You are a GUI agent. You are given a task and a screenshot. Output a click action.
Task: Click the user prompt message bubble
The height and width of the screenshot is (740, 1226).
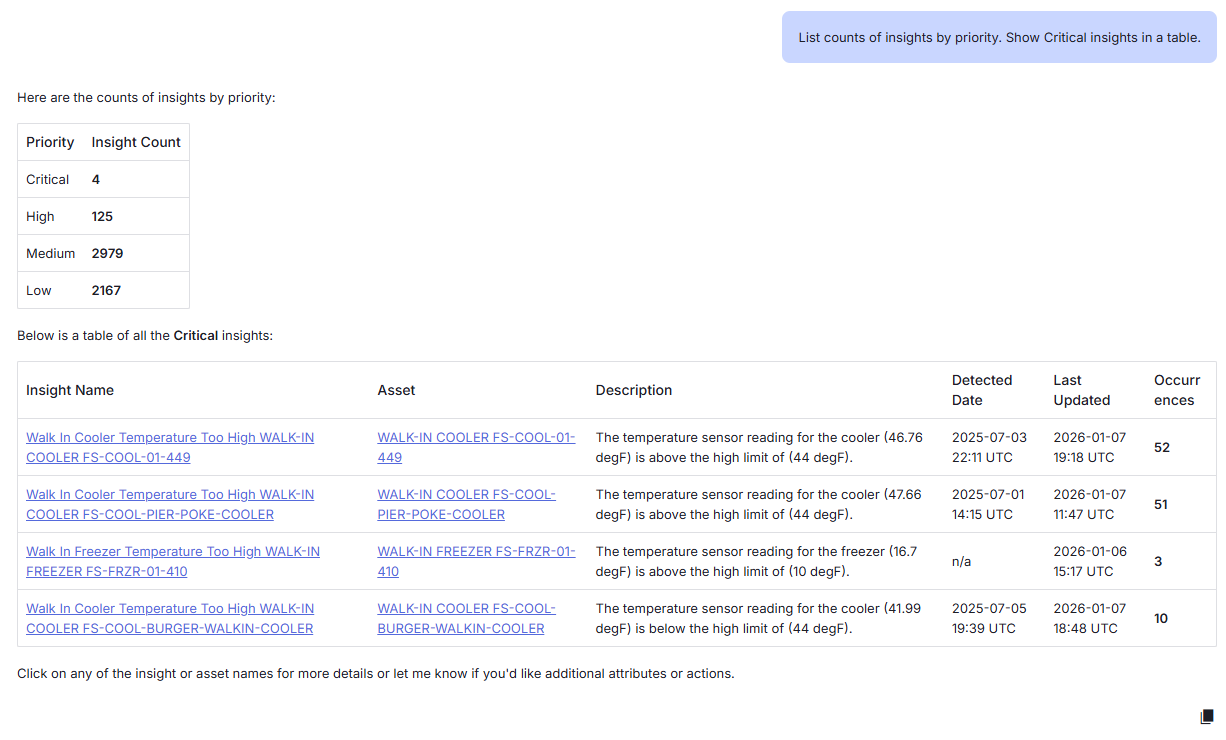coord(999,37)
